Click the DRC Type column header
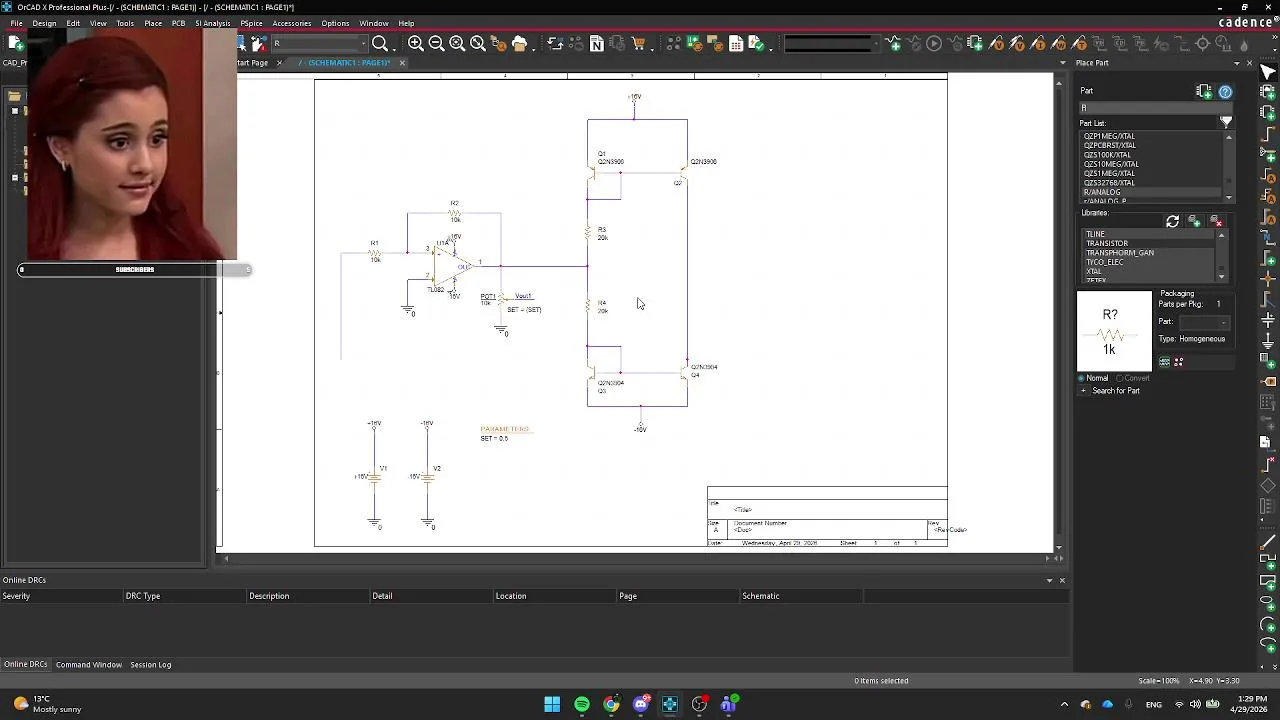Image resolution: width=1280 pixels, height=720 pixels. point(184,596)
